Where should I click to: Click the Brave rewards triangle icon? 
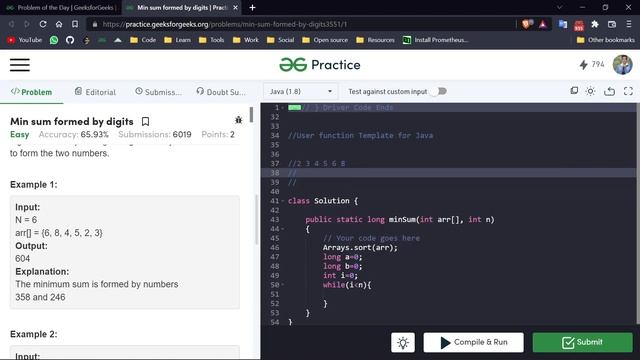(x=543, y=24)
